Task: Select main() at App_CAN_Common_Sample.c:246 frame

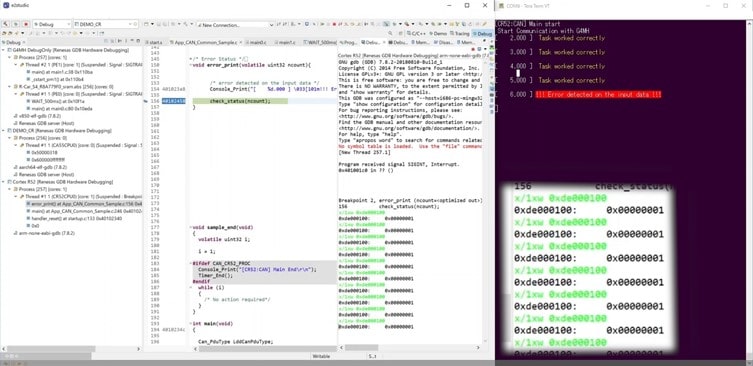Action: pyautogui.click(x=84, y=211)
